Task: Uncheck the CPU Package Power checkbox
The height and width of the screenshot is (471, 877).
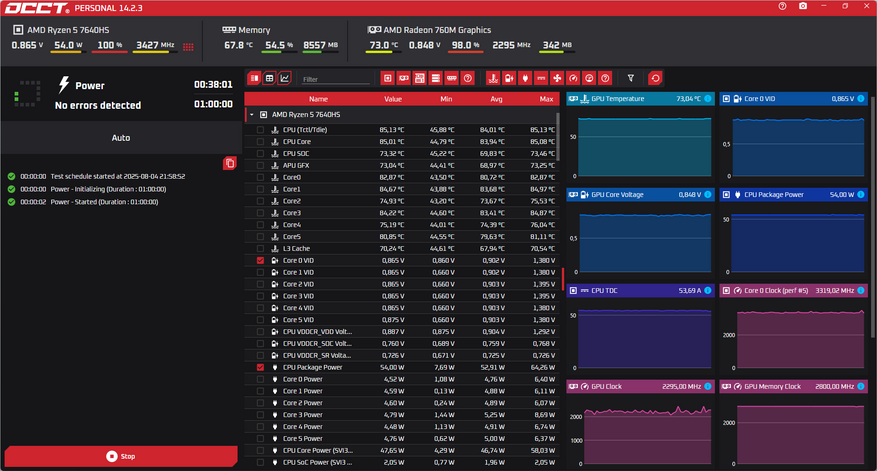Action: pos(260,368)
